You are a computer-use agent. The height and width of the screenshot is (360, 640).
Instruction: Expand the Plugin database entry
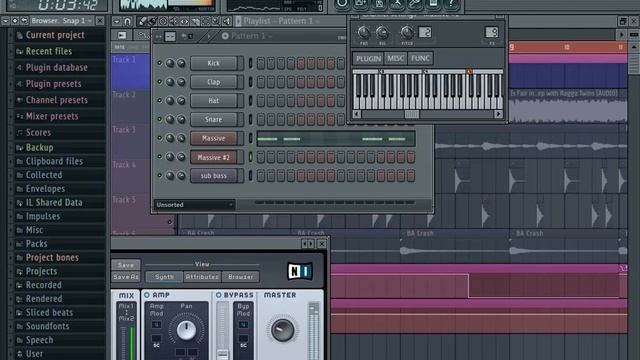[x=57, y=68]
